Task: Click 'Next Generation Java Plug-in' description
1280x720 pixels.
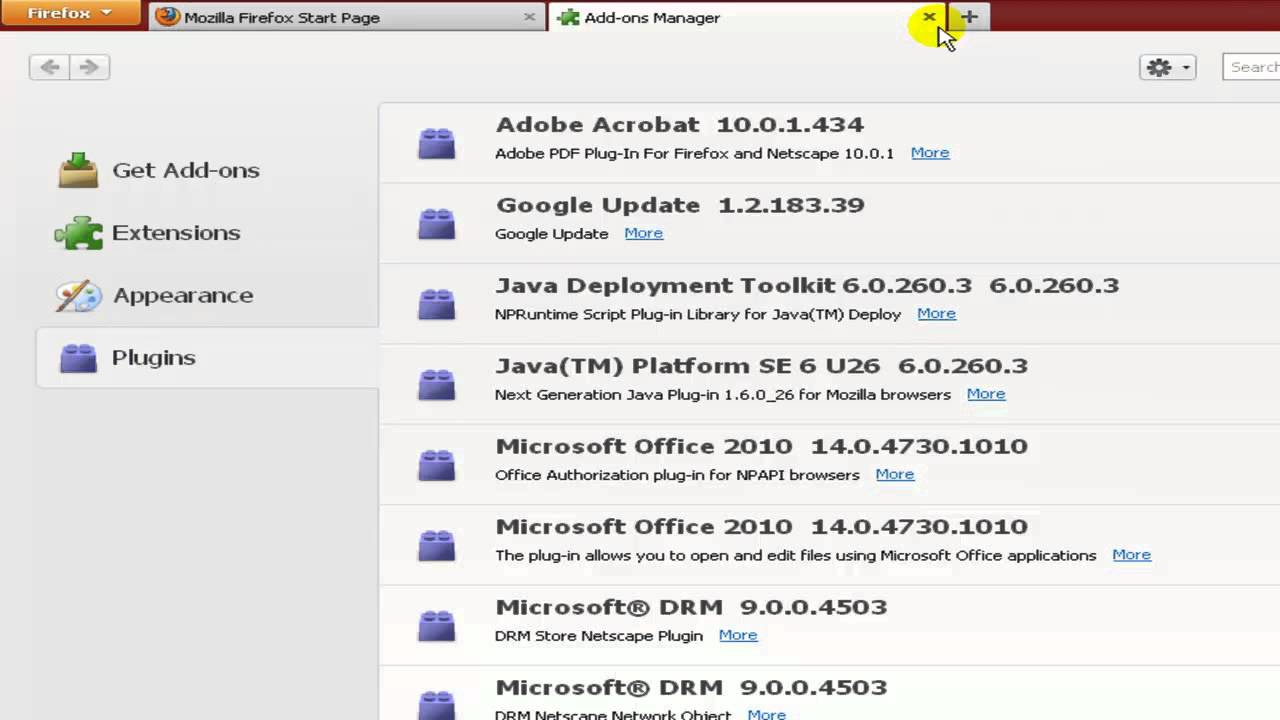Action: pyautogui.click(x=723, y=394)
